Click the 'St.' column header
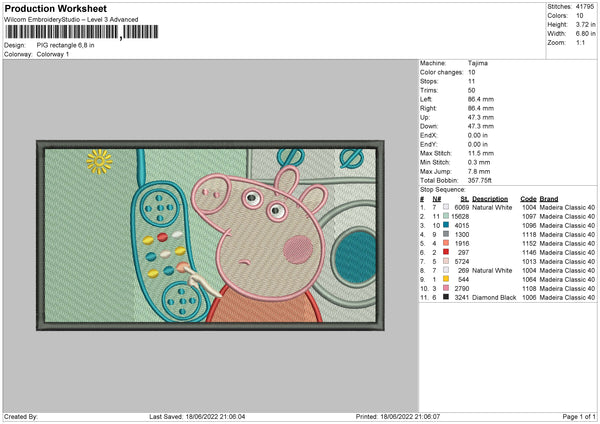 465,199
